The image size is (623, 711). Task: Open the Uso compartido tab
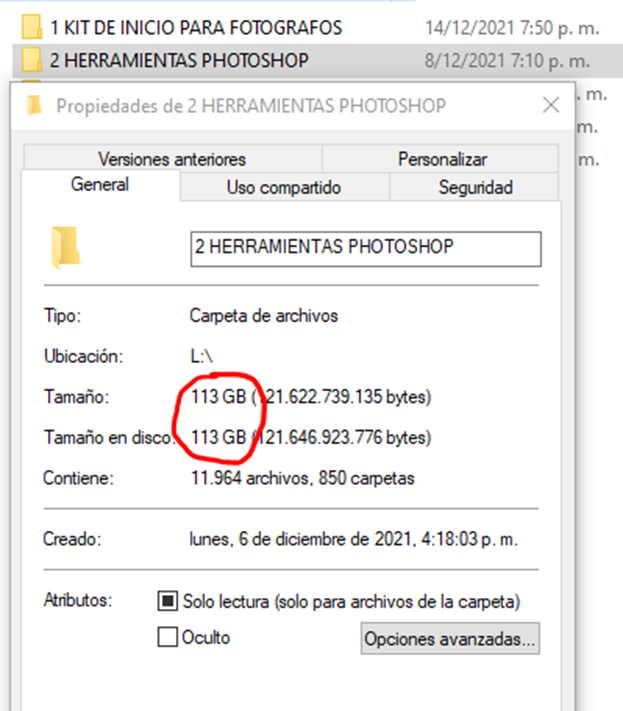click(x=284, y=187)
